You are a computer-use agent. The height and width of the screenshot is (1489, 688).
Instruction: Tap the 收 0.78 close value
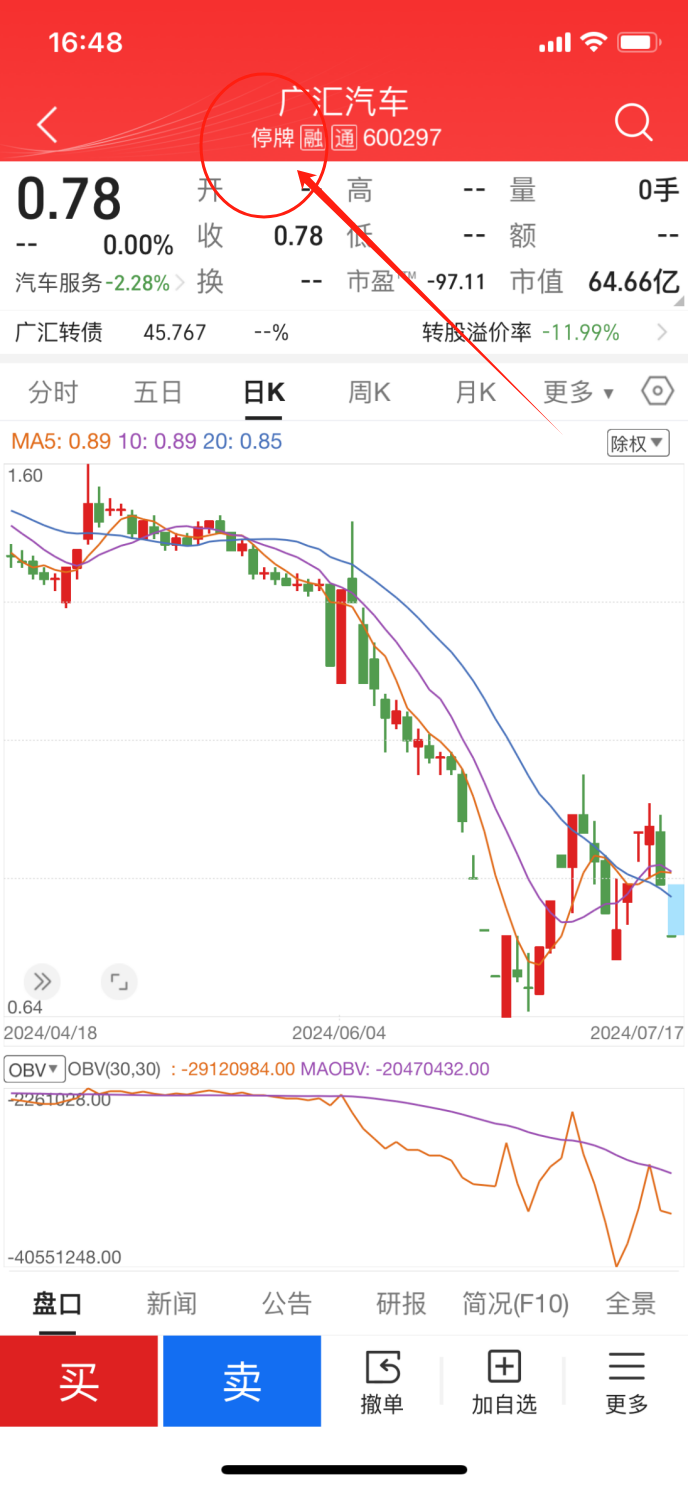[298, 236]
